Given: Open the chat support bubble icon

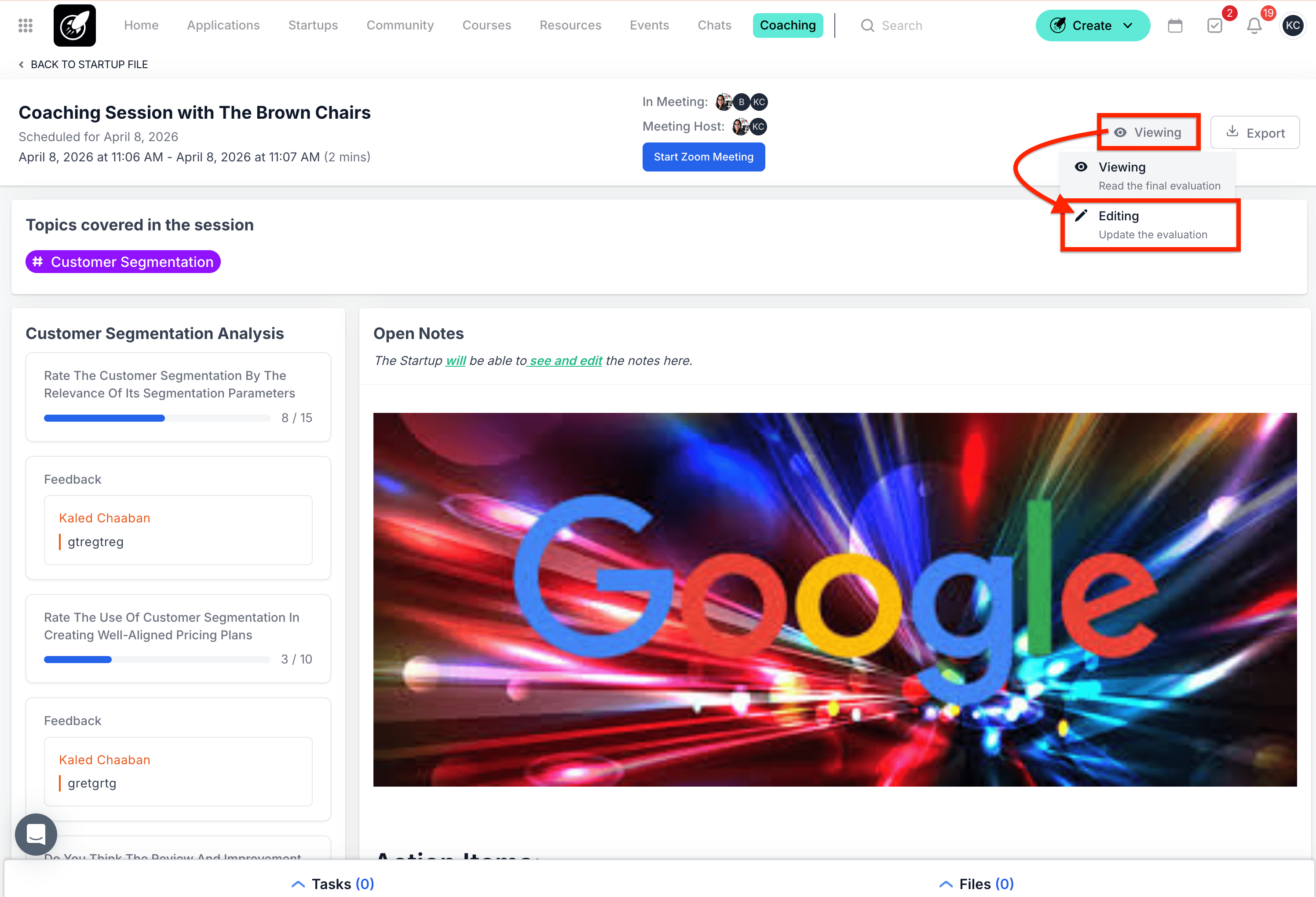Looking at the screenshot, I should coord(36,834).
